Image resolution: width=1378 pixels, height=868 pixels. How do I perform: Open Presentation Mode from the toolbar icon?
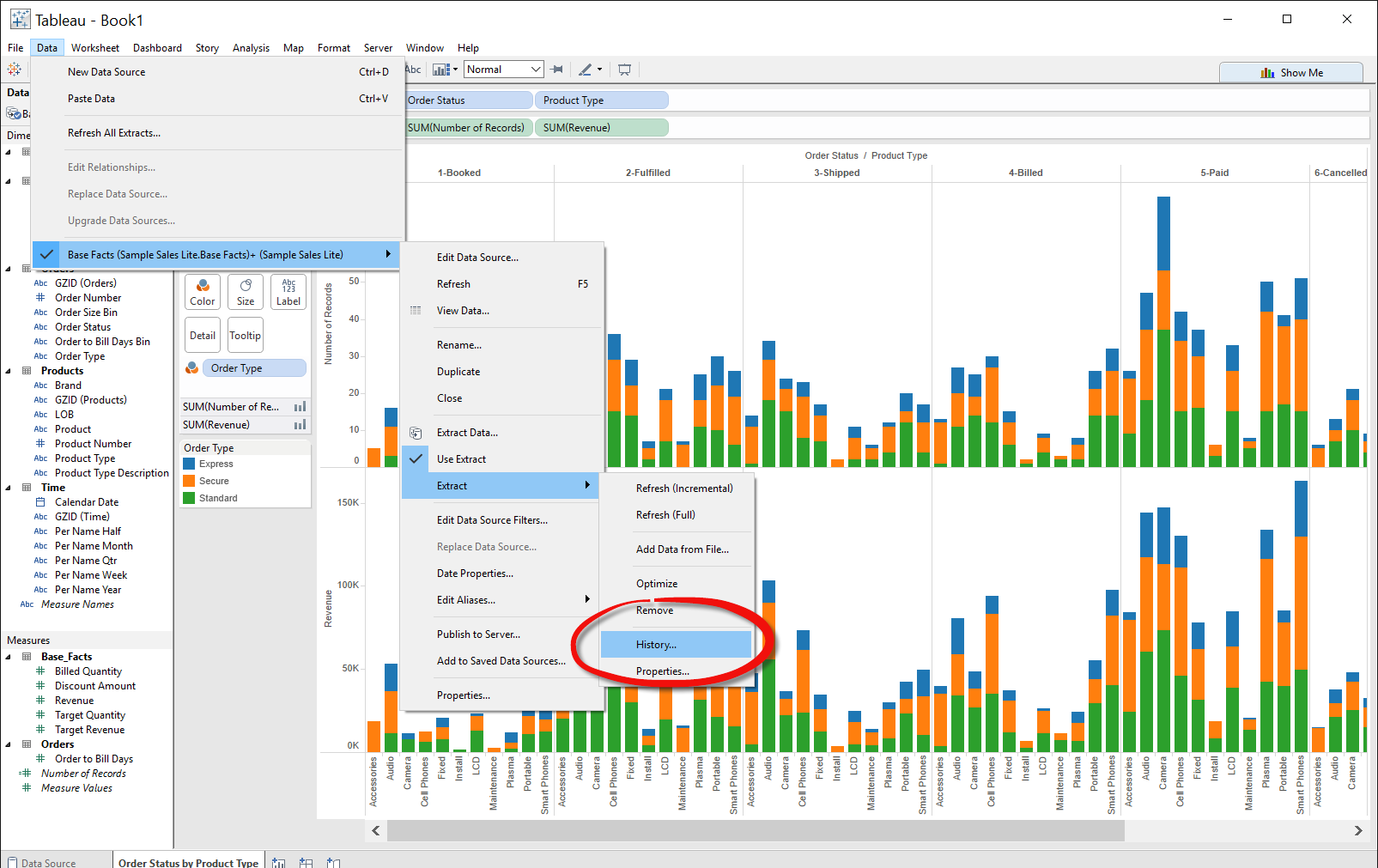[624, 70]
